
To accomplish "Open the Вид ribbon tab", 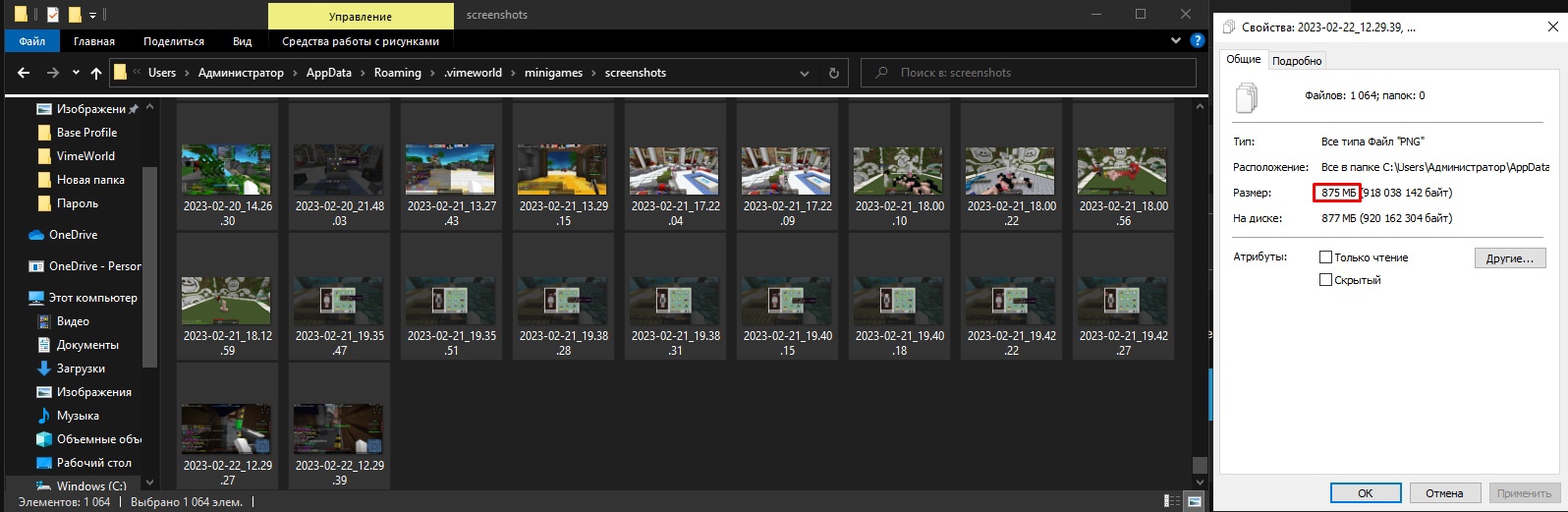I will (x=242, y=41).
